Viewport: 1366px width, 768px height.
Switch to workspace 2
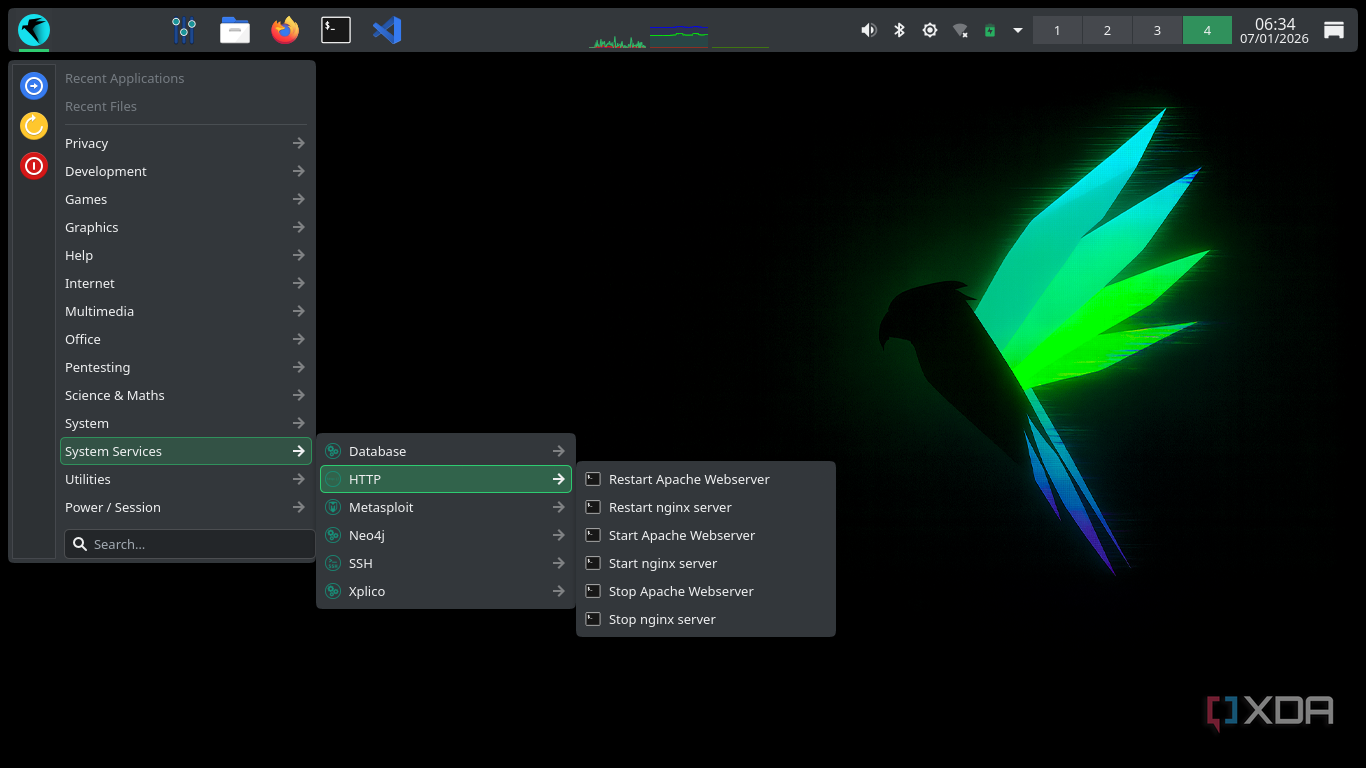1107,30
